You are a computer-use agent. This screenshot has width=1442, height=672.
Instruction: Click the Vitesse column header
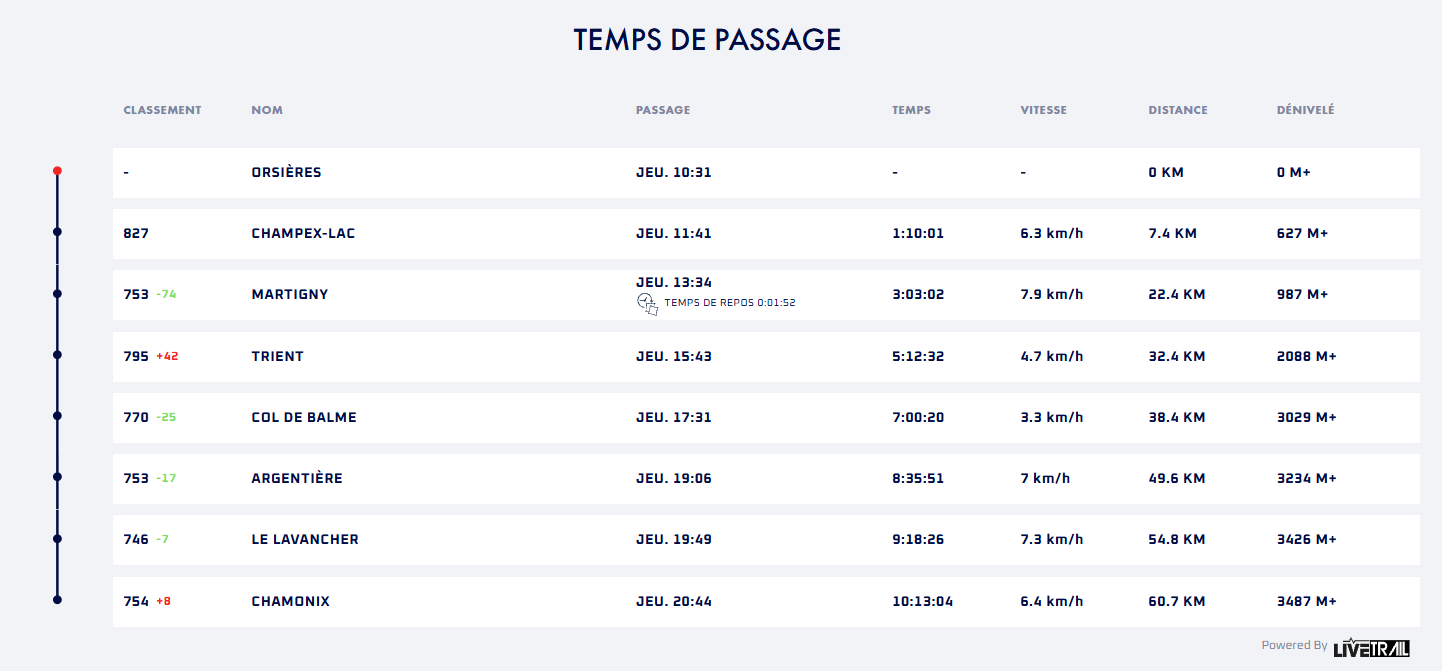[x=1043, y=110]
